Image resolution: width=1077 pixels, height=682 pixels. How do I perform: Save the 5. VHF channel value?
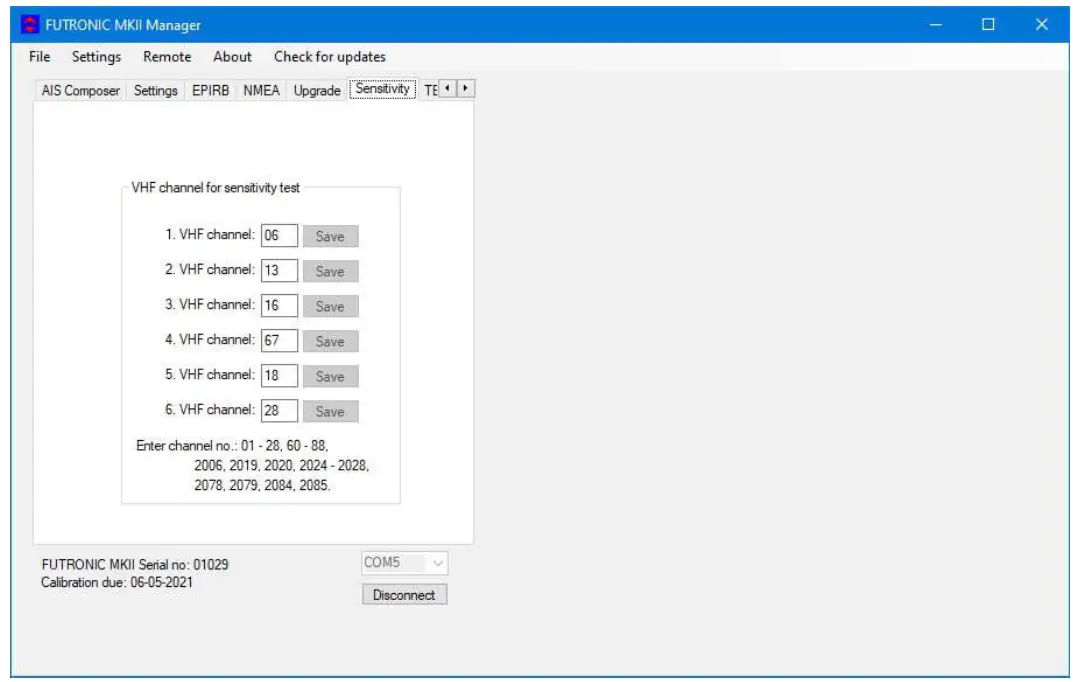[x=330, y=376]
